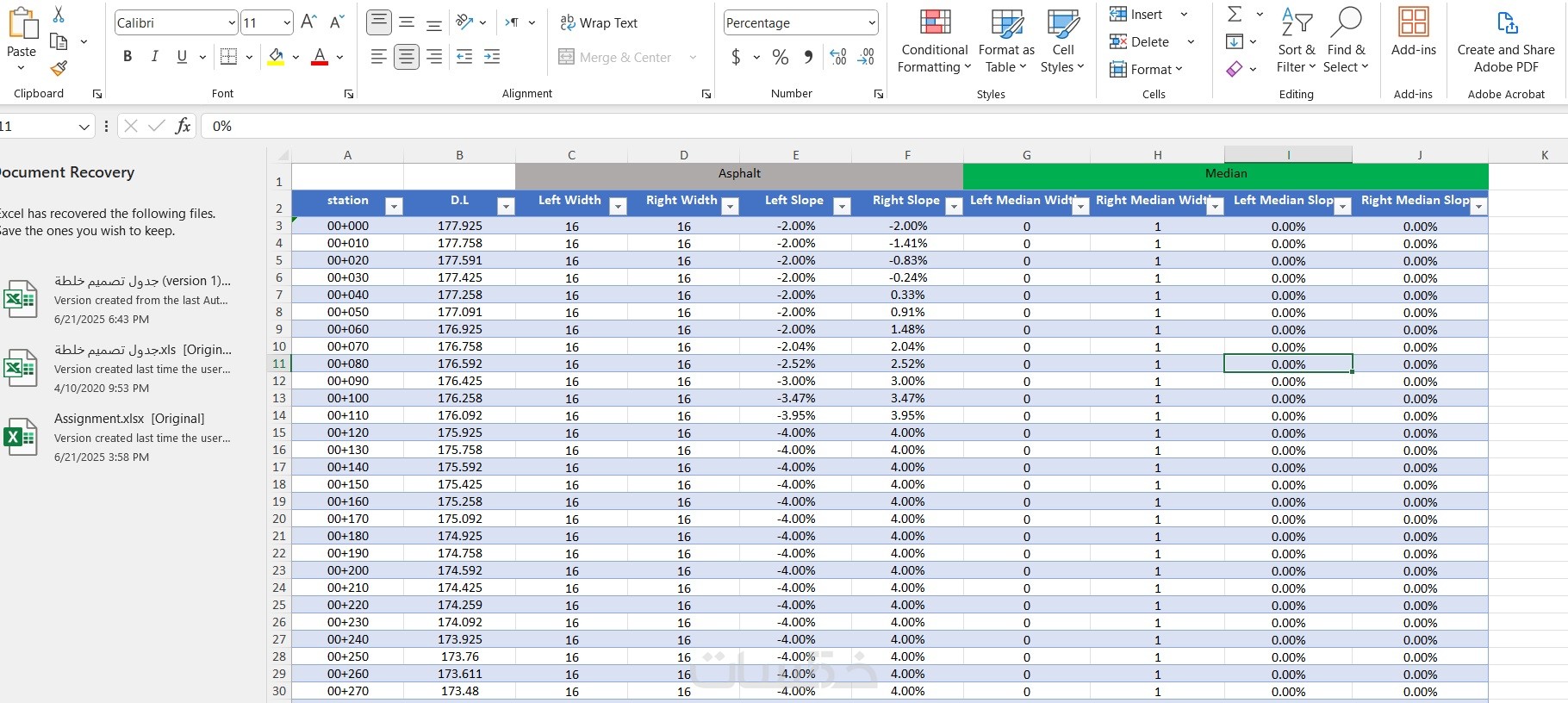Click the Paste clipboard icon
This screenshot has width=1568, height=703.
click(x=22, y=24)
